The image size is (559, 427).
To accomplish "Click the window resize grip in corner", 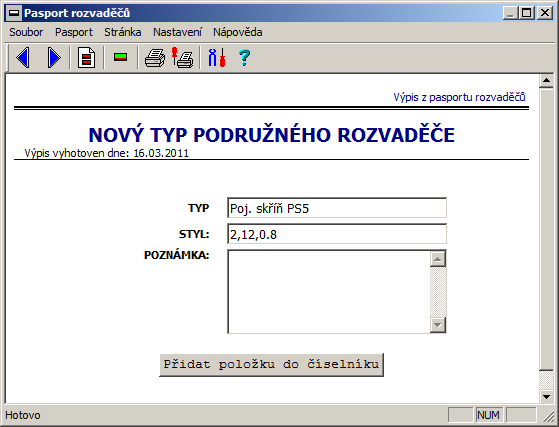I will pos(548,416).
